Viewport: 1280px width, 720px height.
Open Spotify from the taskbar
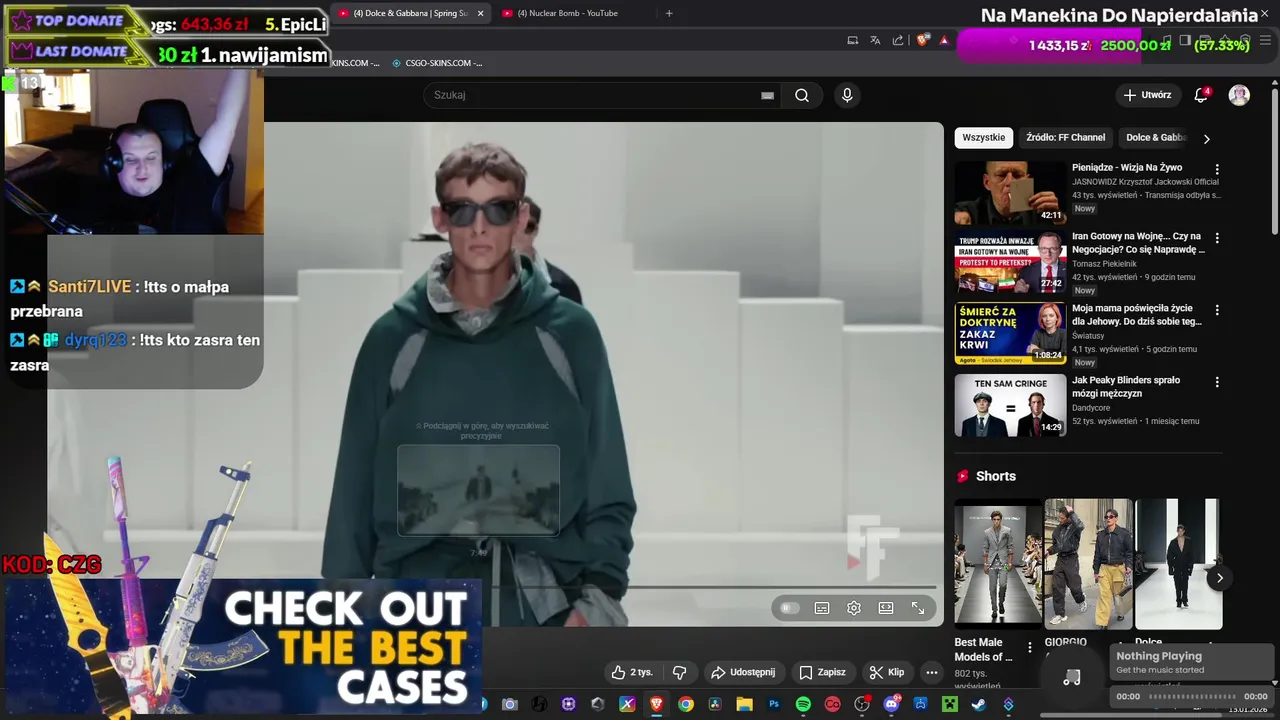coord(803,704)
